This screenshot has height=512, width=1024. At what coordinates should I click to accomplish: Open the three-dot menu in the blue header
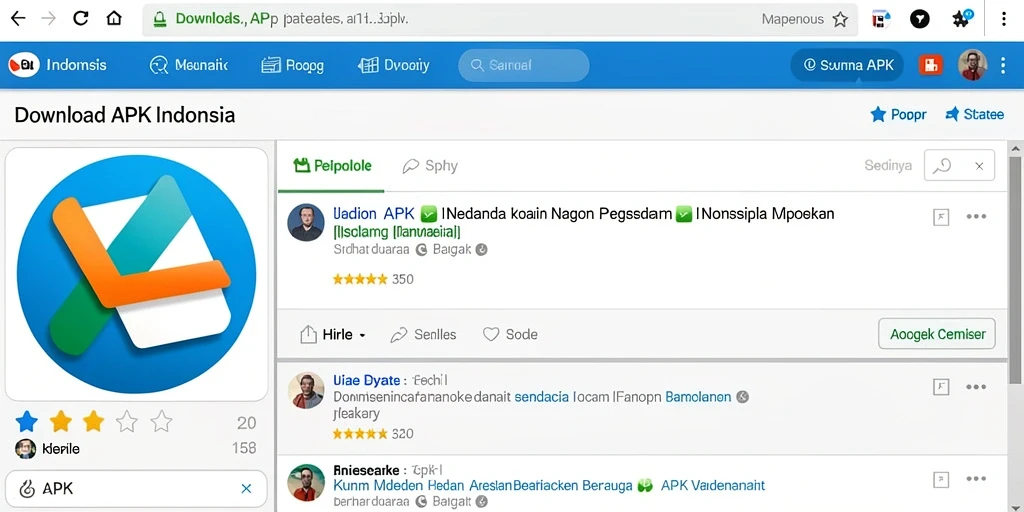point(1004,65)
